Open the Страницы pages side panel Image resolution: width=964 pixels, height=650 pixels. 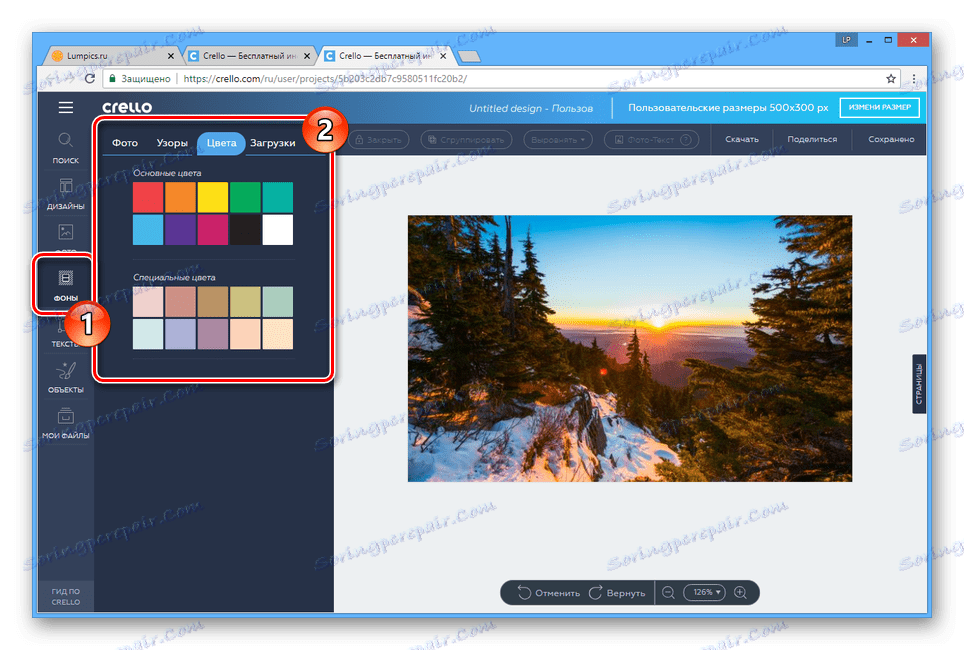tap(919, 384)
